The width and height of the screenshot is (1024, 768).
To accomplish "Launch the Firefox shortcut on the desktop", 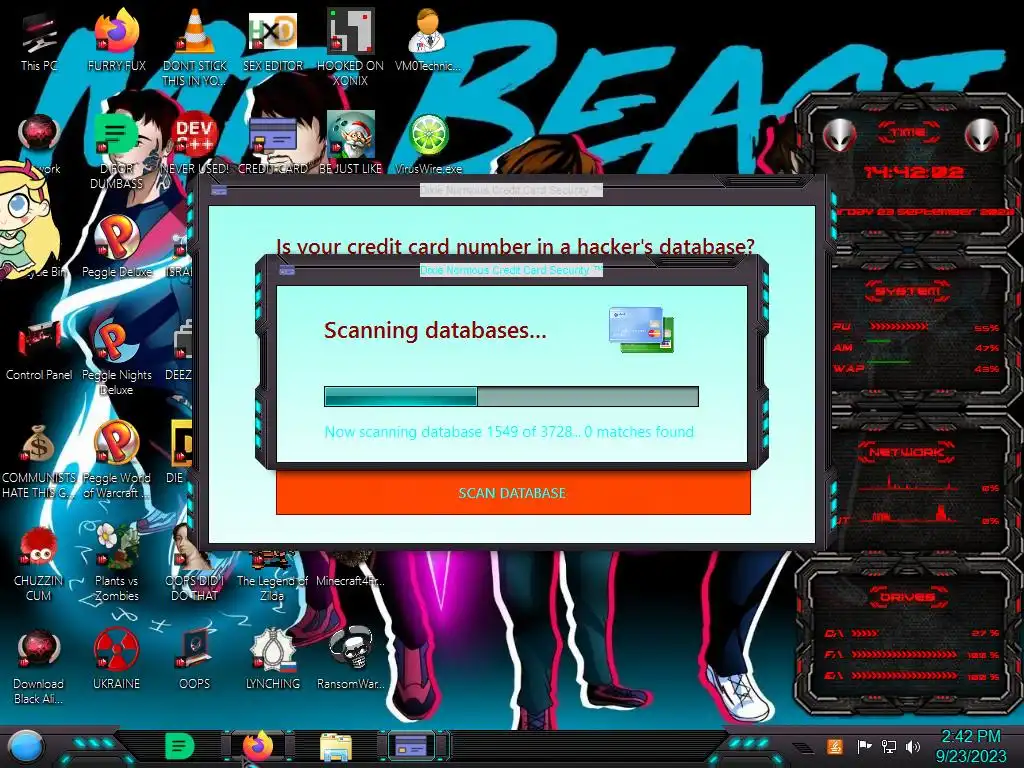I will coord(116,40).
